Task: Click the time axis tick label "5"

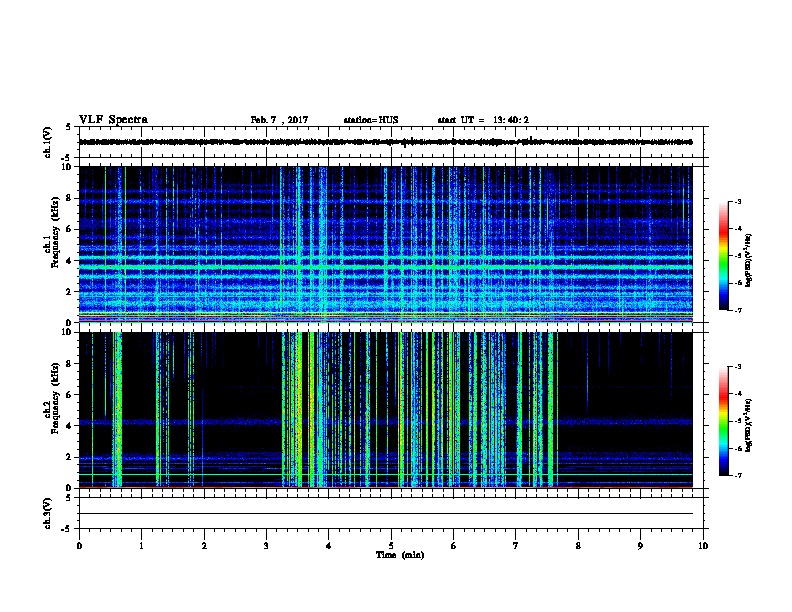Action: (391, 546)
